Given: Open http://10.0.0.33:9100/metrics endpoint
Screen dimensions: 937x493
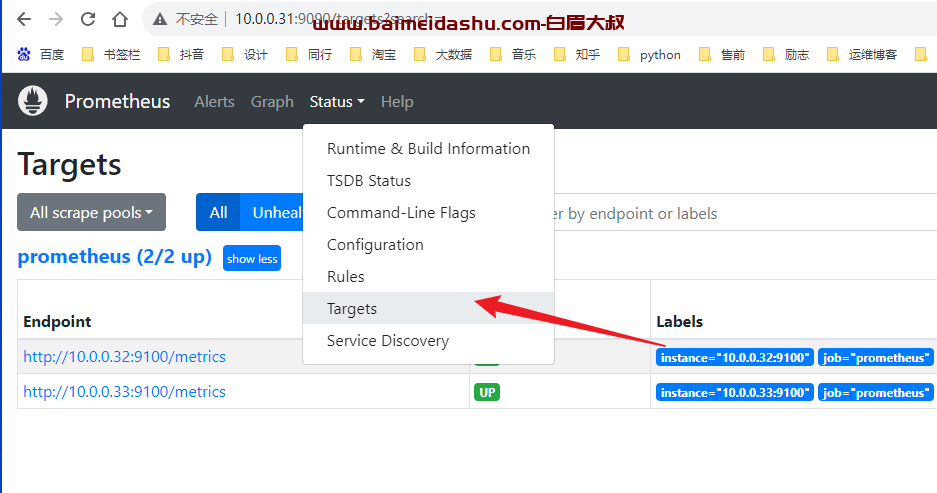Looking at the screenshot, I should pos(124,392).
